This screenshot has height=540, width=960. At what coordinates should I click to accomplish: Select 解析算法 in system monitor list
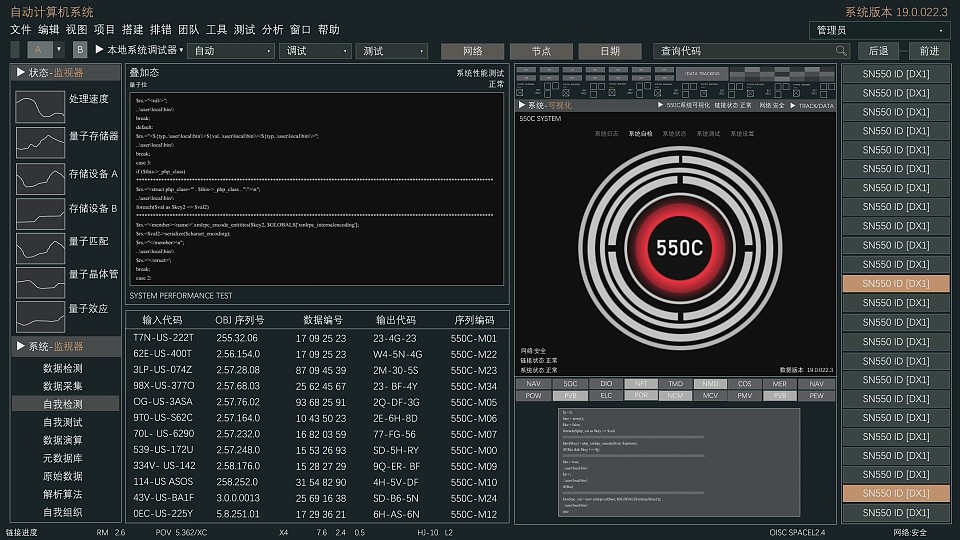62,493
